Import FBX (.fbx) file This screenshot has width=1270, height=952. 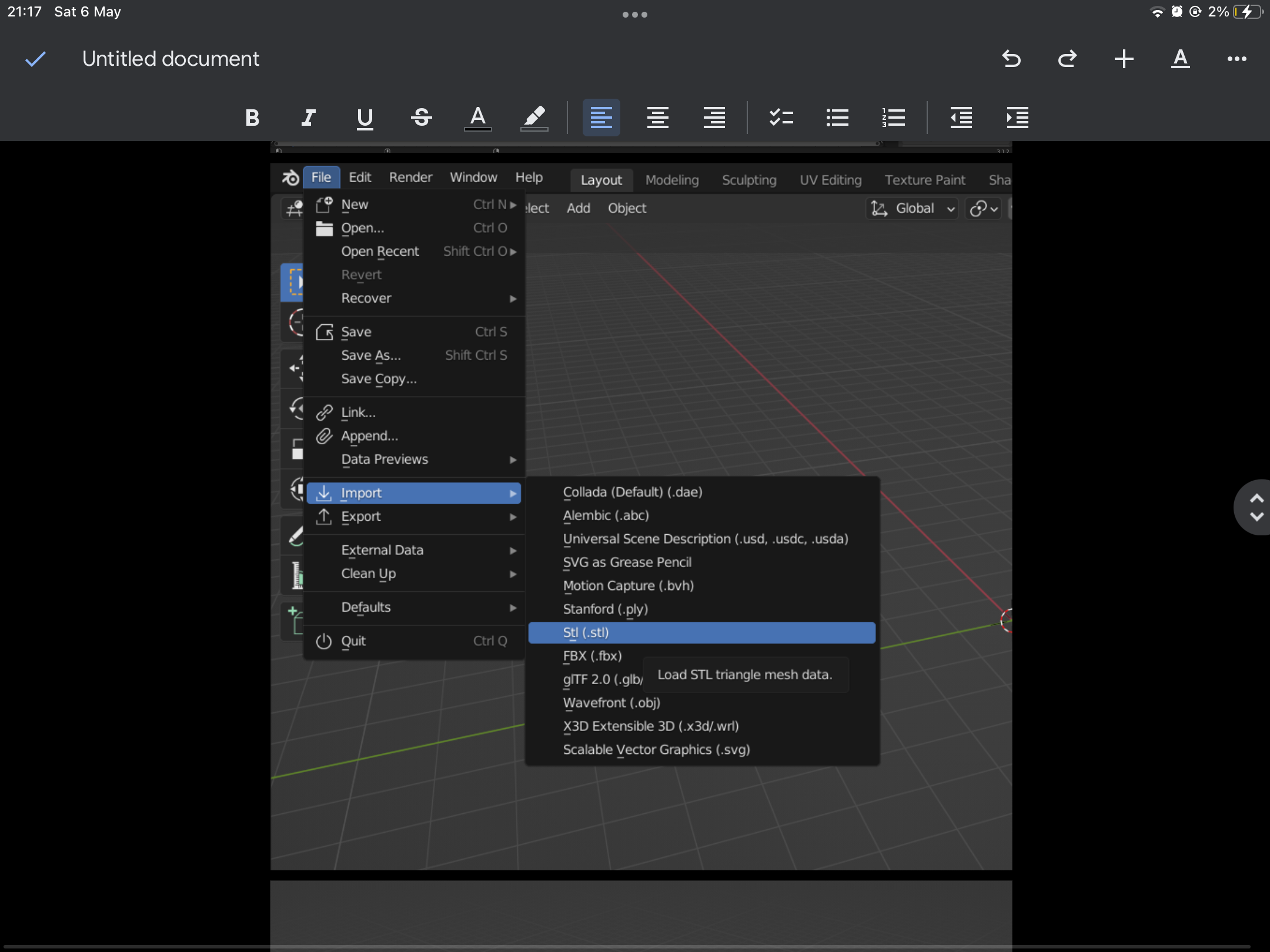(x=592, y=656)
